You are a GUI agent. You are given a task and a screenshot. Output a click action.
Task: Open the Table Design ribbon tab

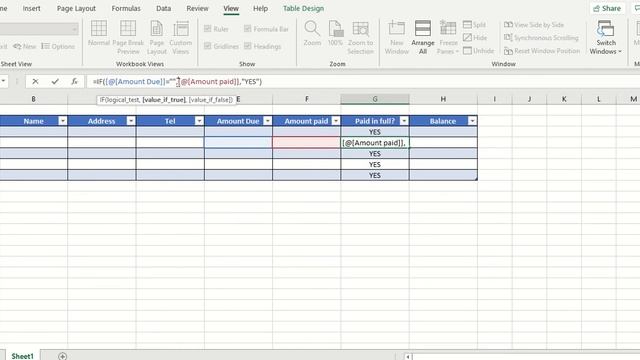pos(303,8)
